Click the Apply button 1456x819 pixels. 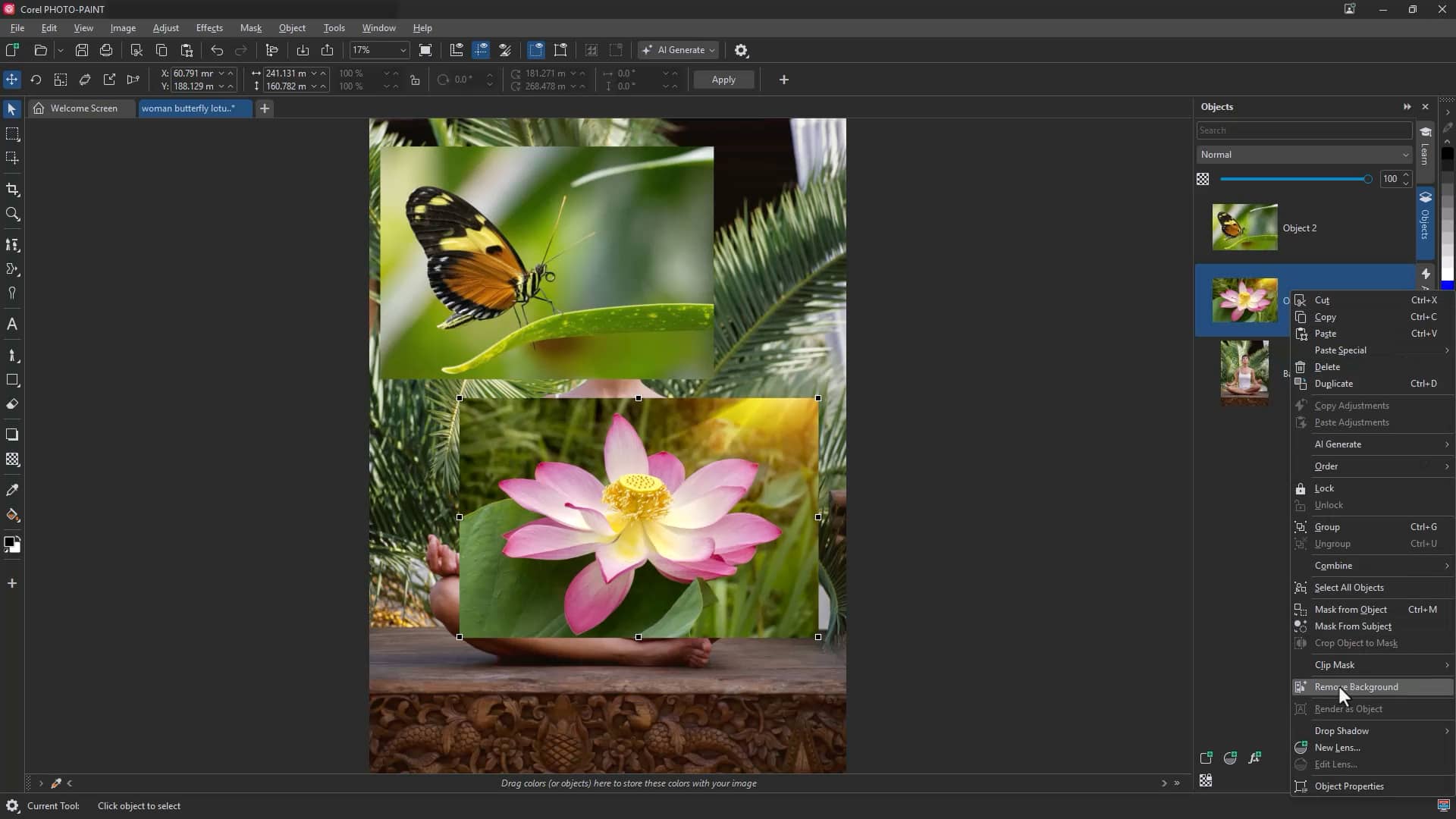coord(723,80)
